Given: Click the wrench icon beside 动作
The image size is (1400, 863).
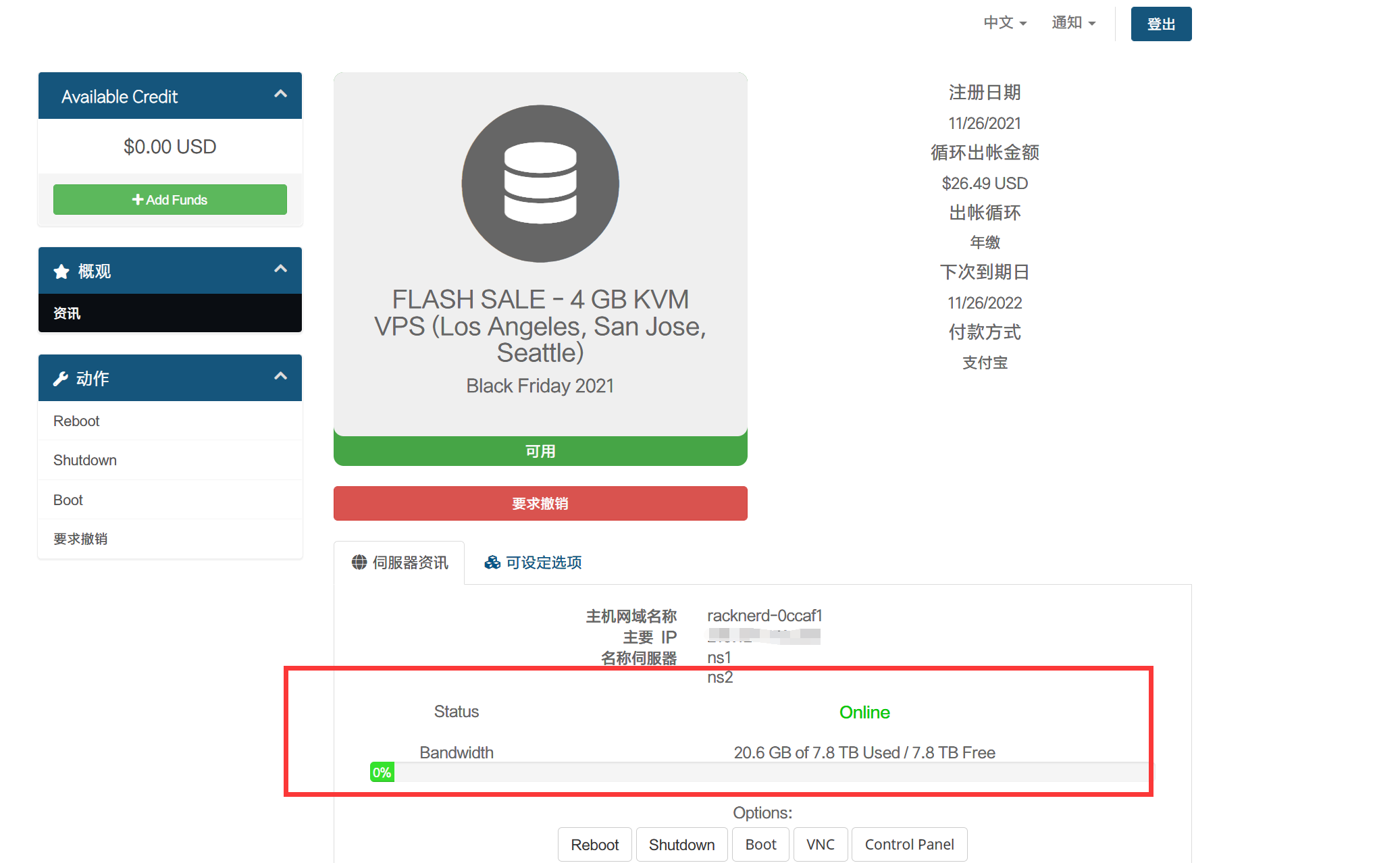Looking at the screenshot, I should pos(61,379).
